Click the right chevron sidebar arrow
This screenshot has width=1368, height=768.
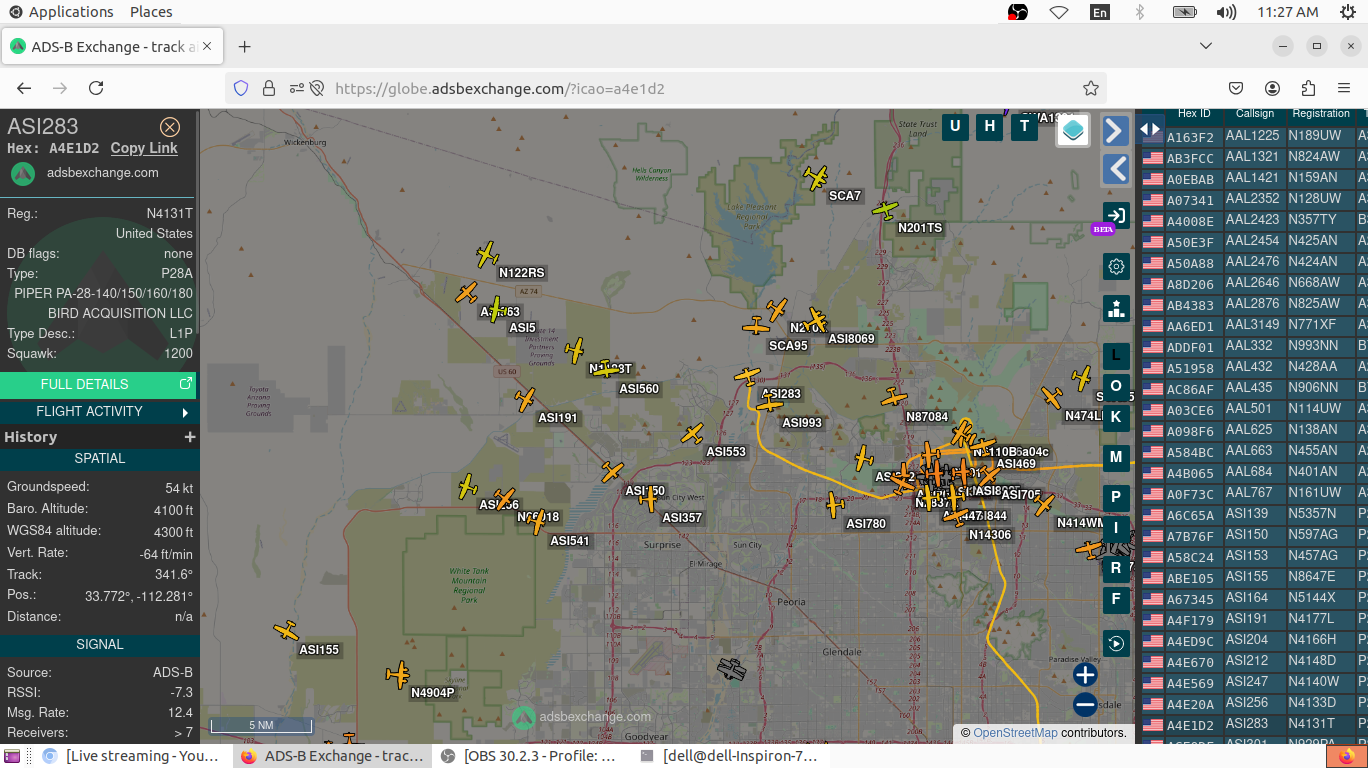pyautogui.click(x=1116, y=130)
